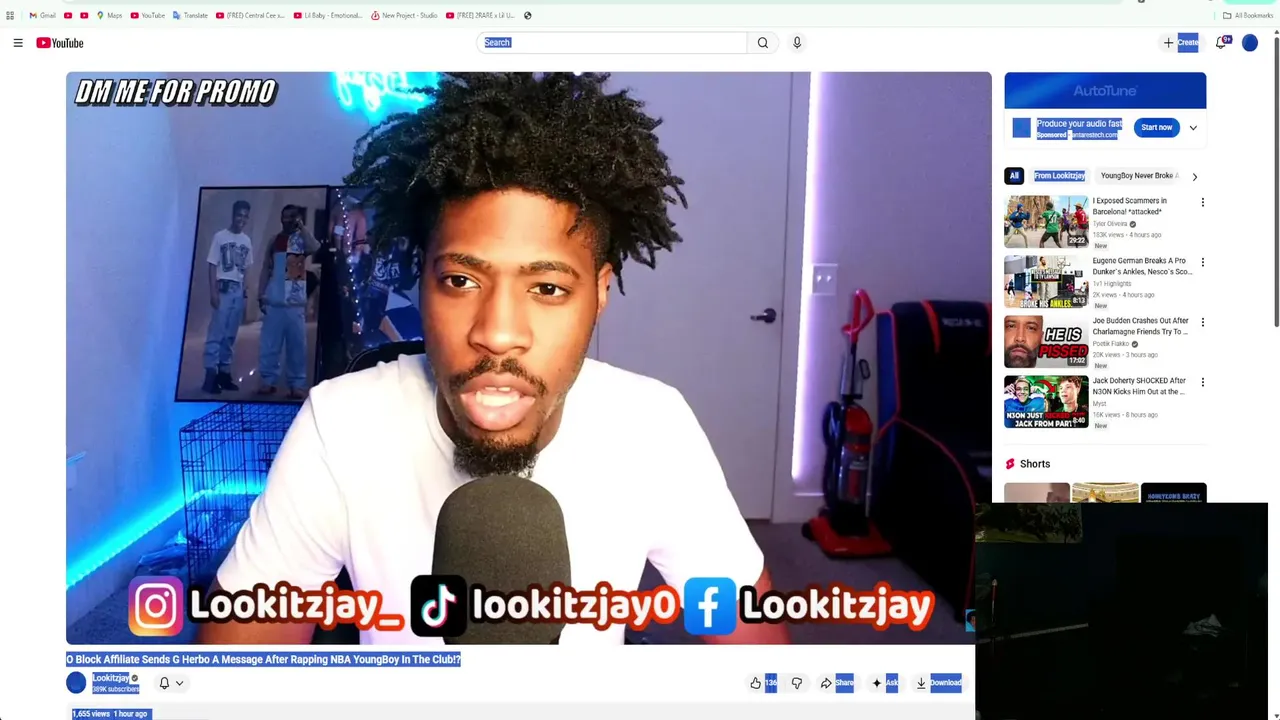Open the Create button with plus

click(x=1180, y=43)
